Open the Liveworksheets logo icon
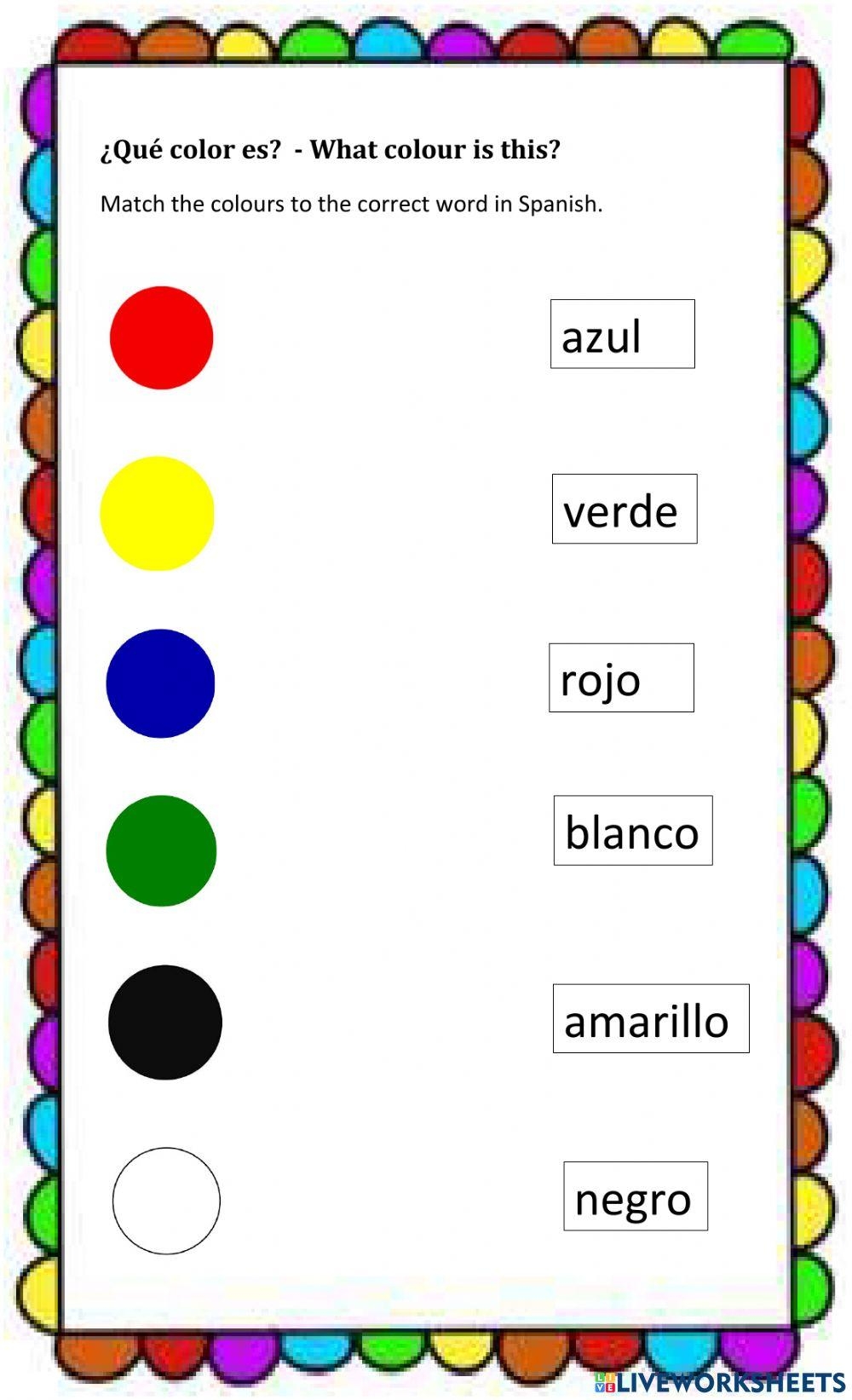852x1400 pixels. [605, 1381]
